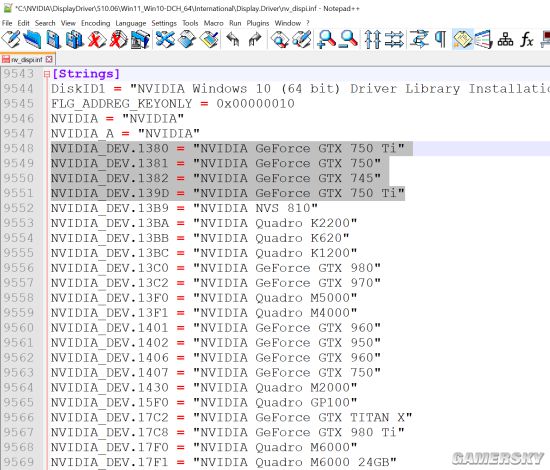
Task: Click the Zoom In magnifier plus icon
Action: [x=327, y=39]
